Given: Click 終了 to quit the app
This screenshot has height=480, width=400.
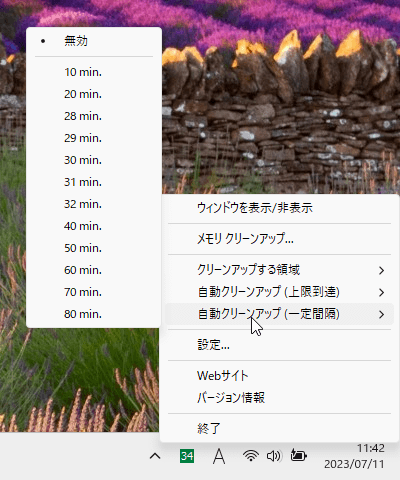Looking at the screenshot, I should pyautogui.click(x=279, y=428).
